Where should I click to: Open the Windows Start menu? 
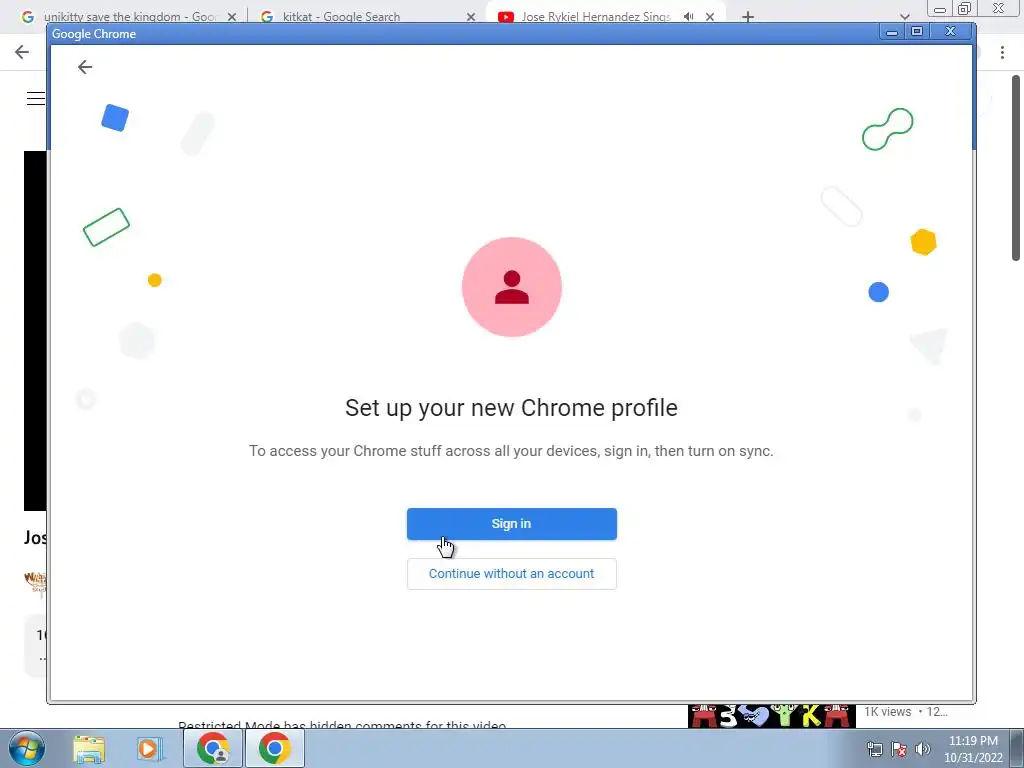click(x=26, y=748)
